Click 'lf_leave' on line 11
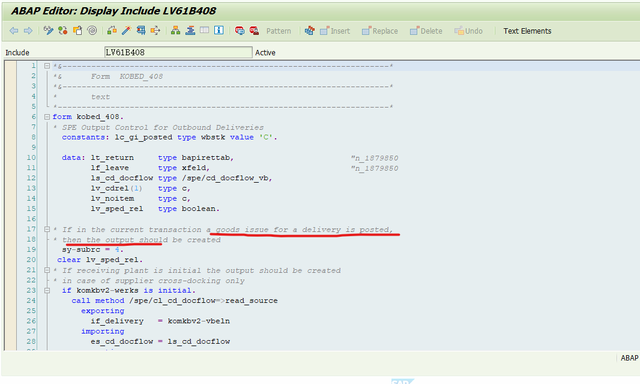The width and height of the screenshot is (640, 384). [110, 168]
